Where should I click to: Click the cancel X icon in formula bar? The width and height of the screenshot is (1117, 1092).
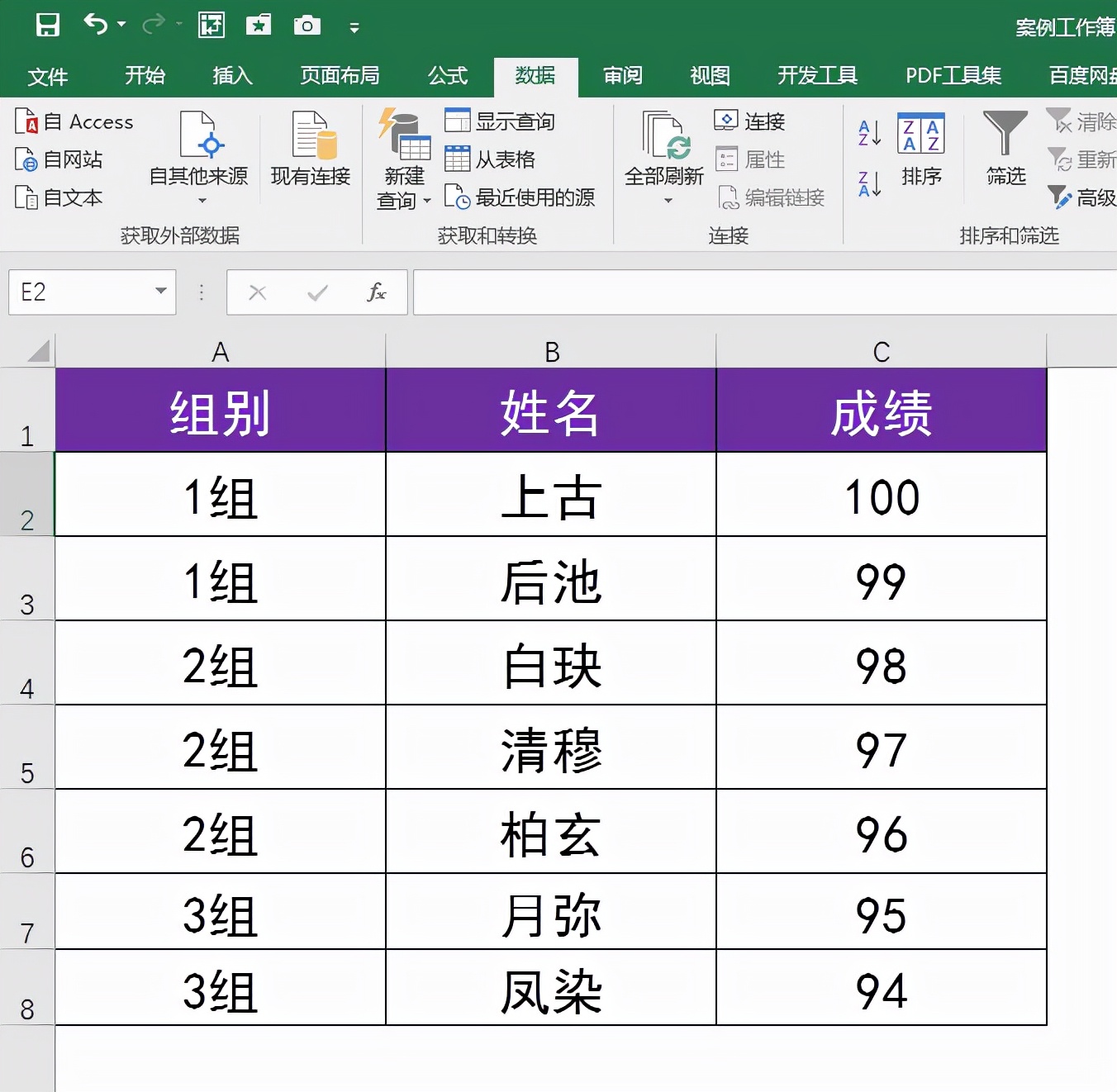[x=258, y=292]
